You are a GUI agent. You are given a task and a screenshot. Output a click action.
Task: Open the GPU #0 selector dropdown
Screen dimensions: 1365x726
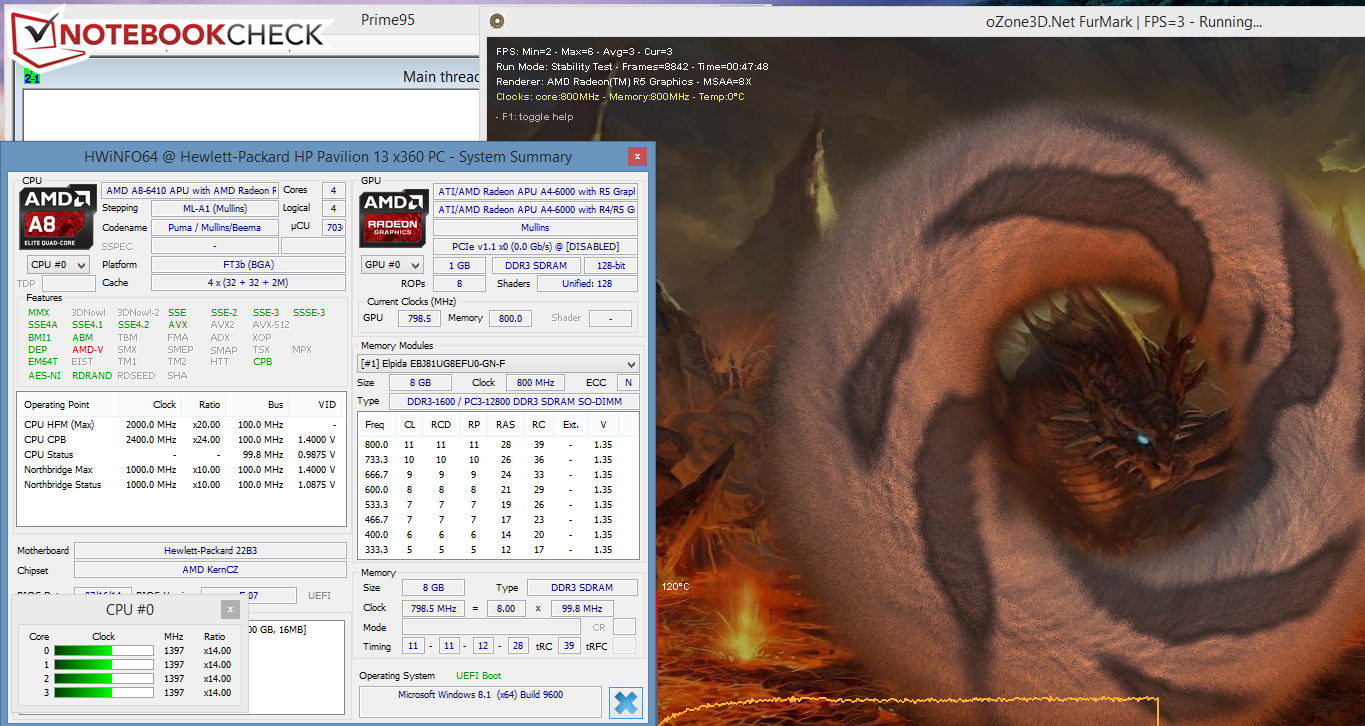pyautogui.click(x=393, y=265)
